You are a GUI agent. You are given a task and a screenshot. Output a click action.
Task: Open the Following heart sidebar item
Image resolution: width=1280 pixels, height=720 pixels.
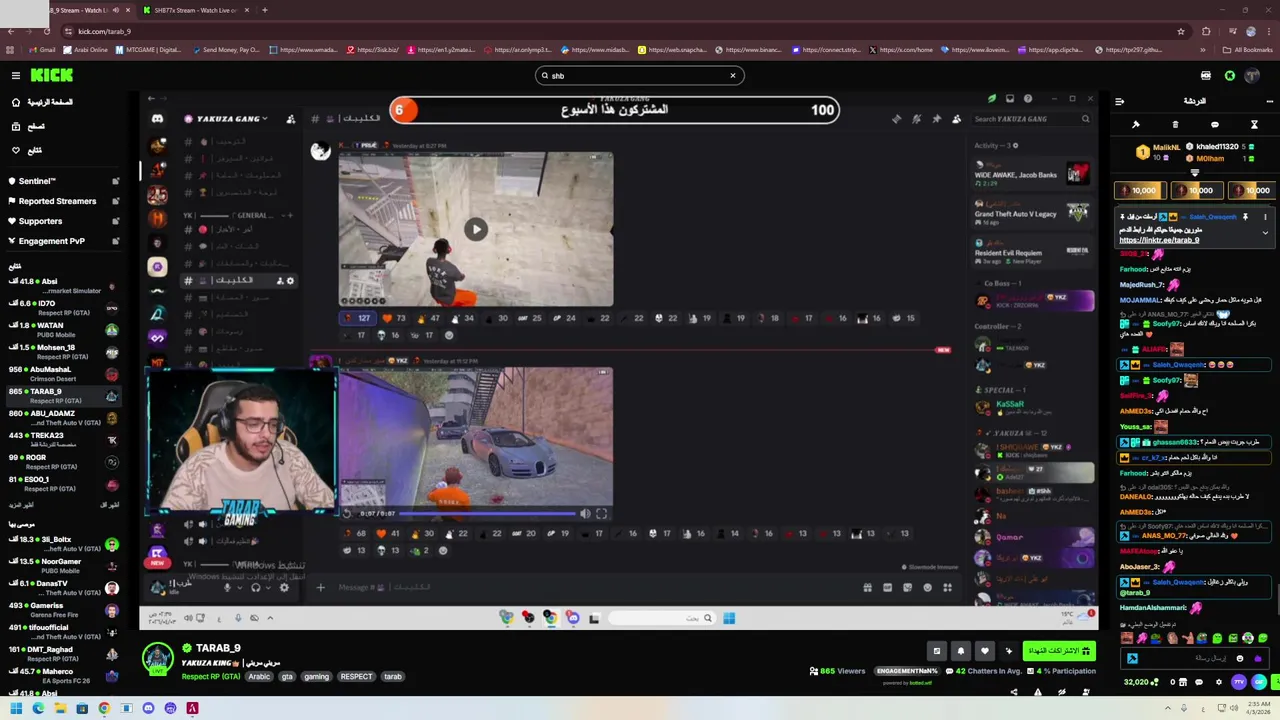pos(28,150)
